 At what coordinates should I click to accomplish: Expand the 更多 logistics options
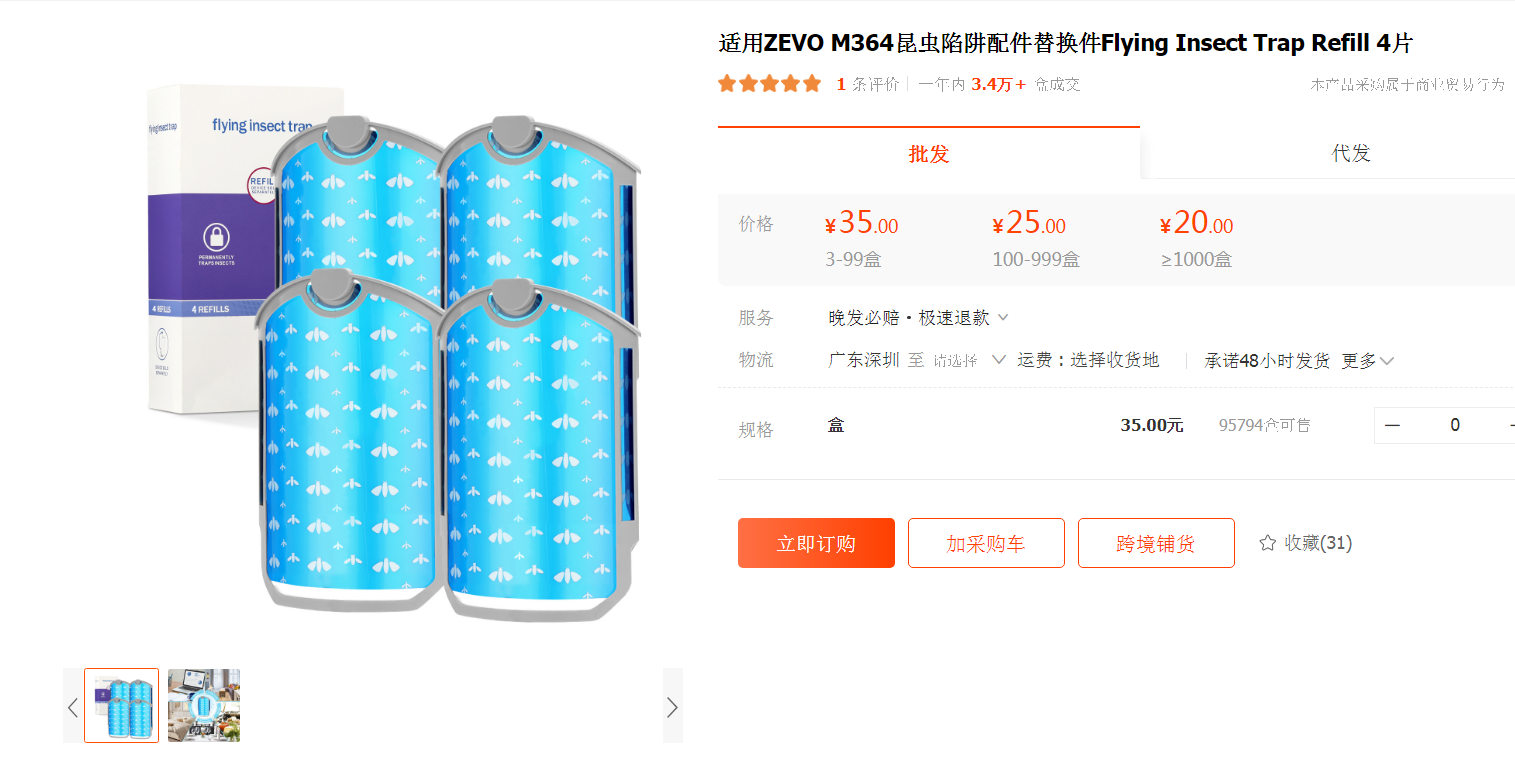click(1367, 361)
